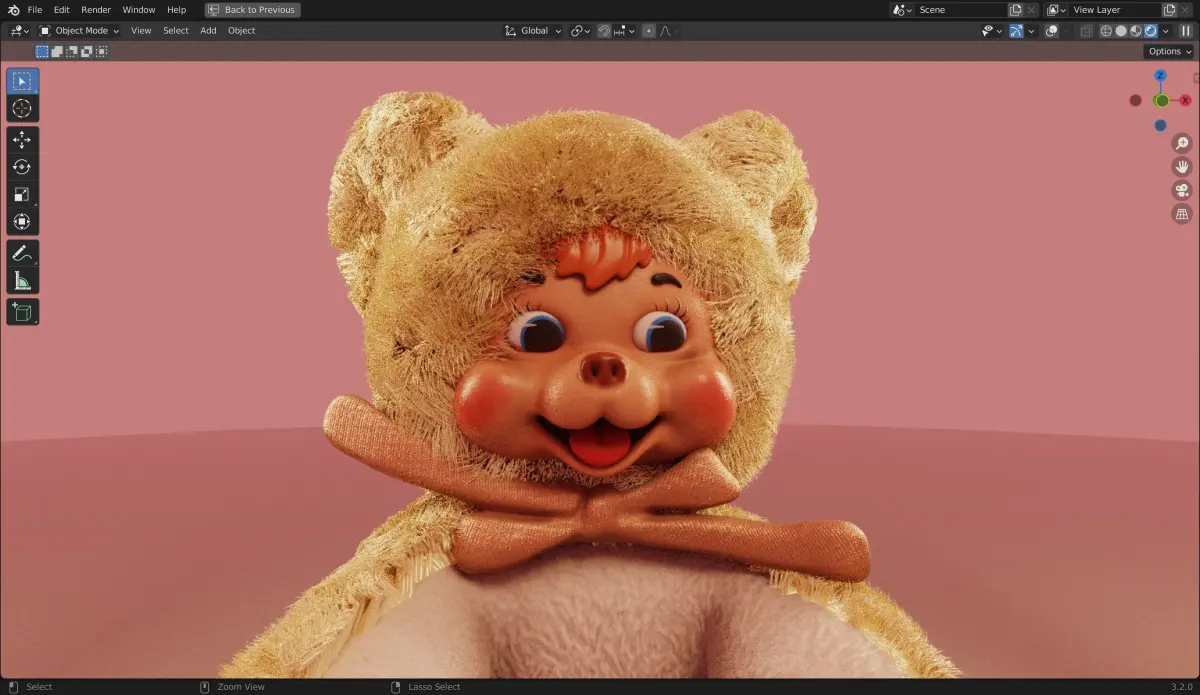The height and width of the screenshot is (695, 1200).
Task: Open the Render menu
Action: click(96, 10)
